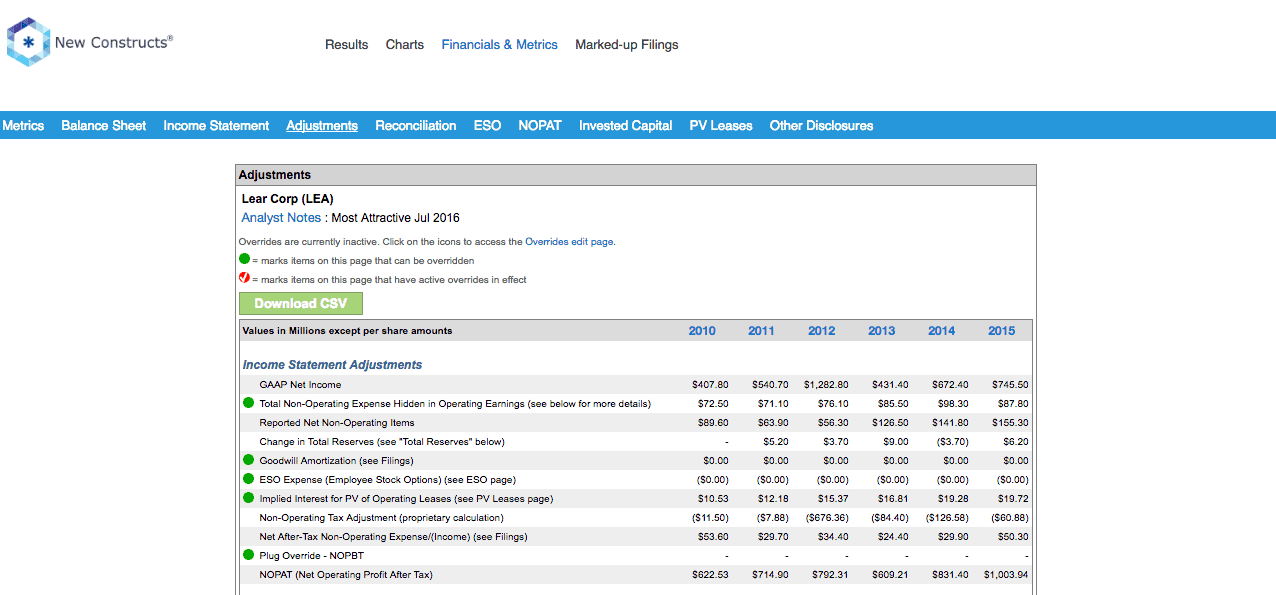The image size is (1276, 595).
Task: Select the Financials & Metrics tab
Action: point(500,44)
